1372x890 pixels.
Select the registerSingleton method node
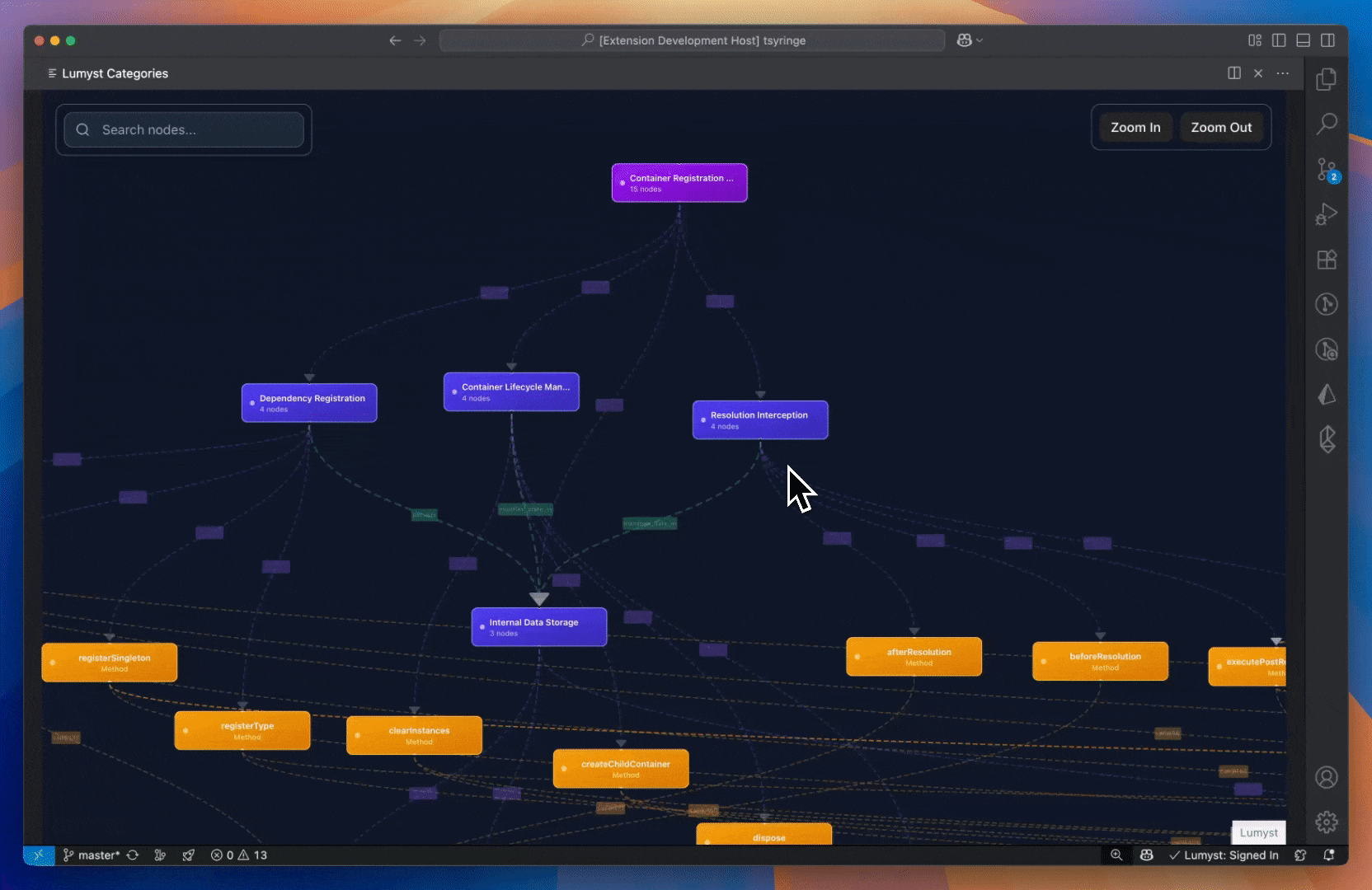[x=110, y=663]
